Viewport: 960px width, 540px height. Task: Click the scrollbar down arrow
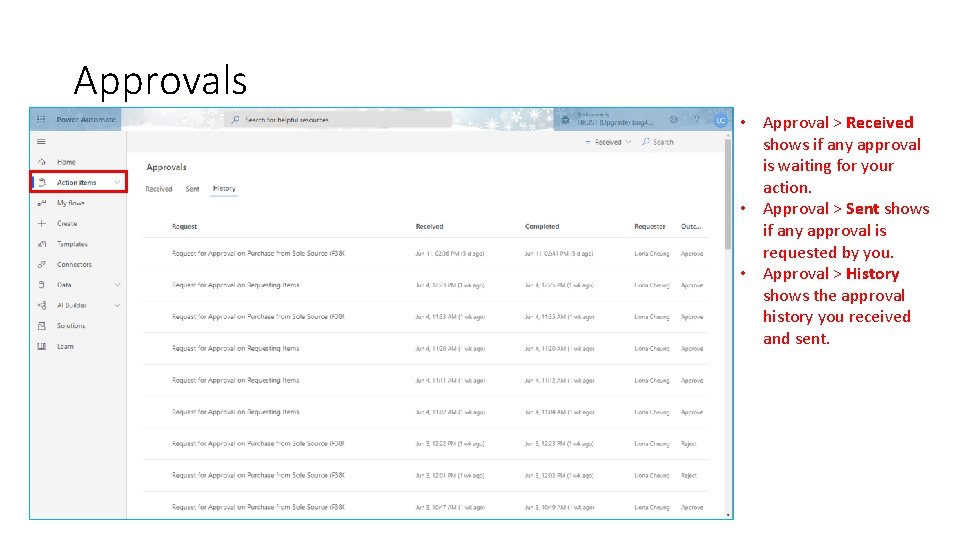(728, 515)
